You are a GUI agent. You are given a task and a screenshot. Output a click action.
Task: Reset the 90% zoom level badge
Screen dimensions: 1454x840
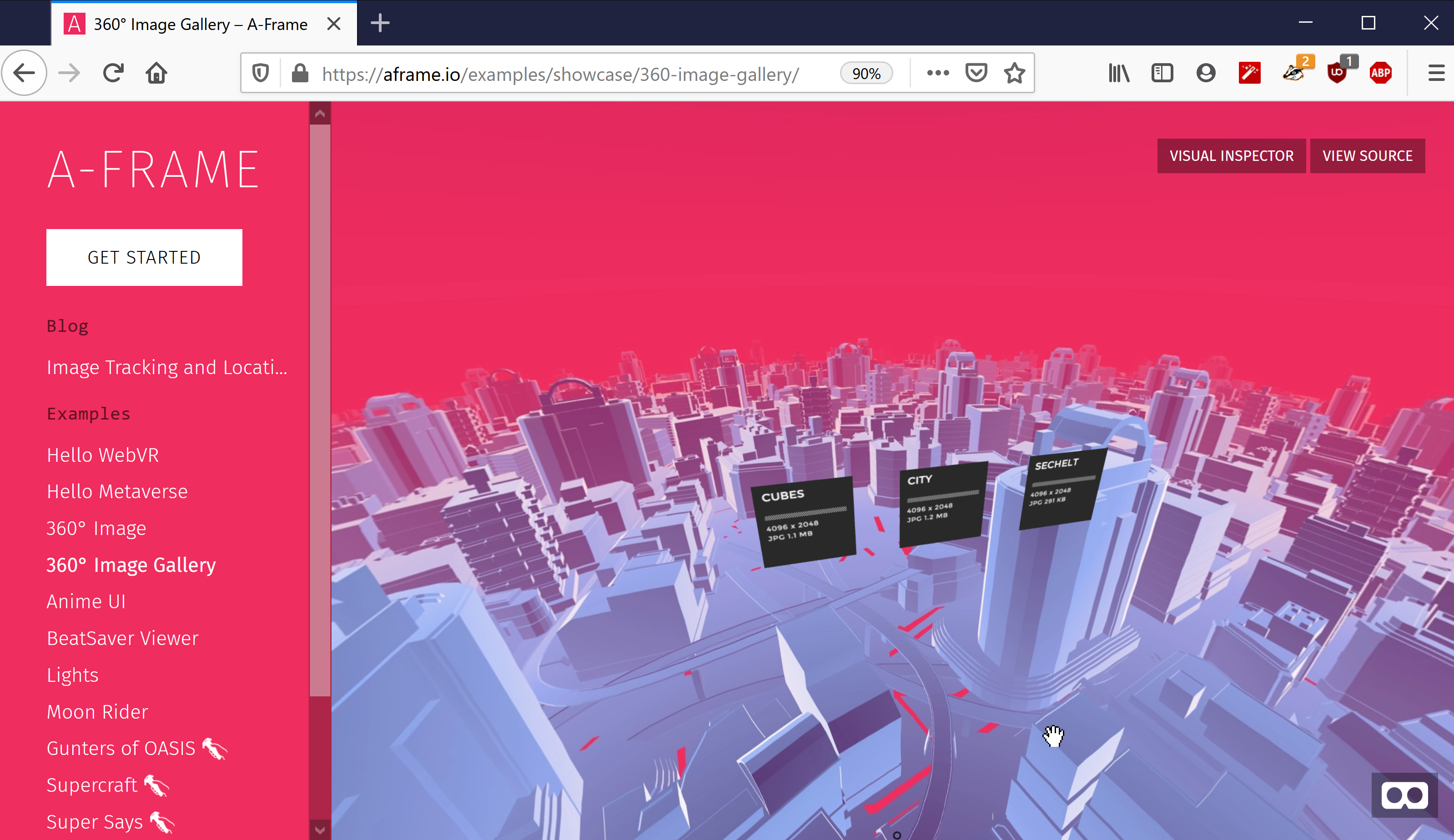(x=866, y=73)
